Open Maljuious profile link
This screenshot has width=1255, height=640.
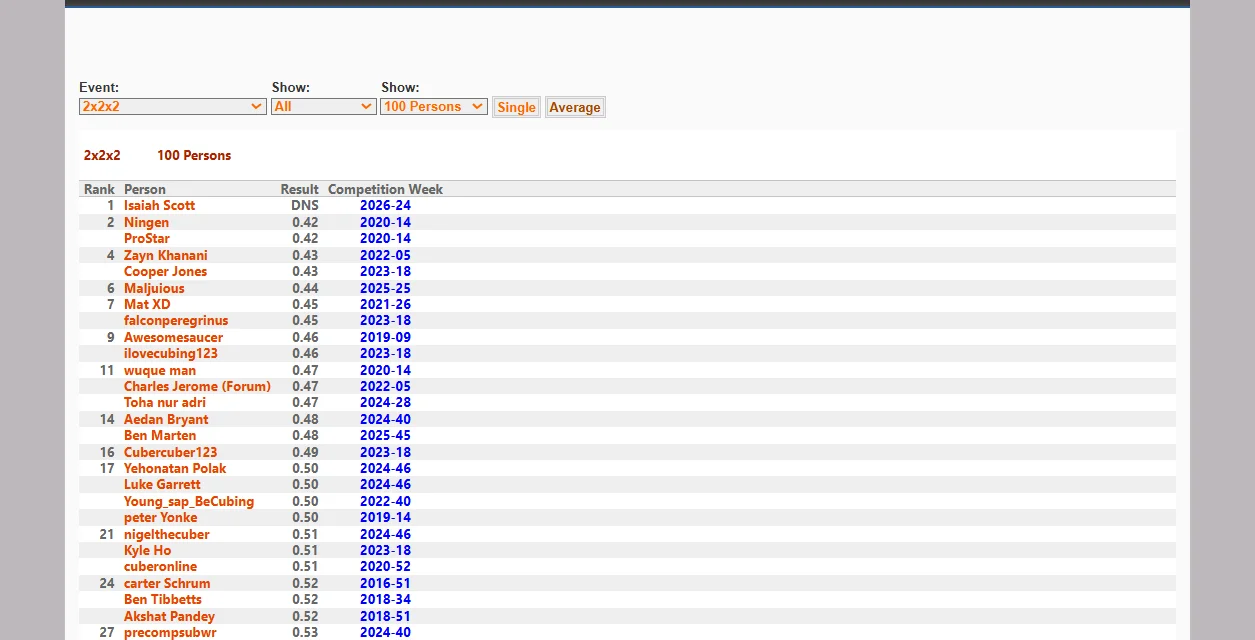(x=154, y=288)
